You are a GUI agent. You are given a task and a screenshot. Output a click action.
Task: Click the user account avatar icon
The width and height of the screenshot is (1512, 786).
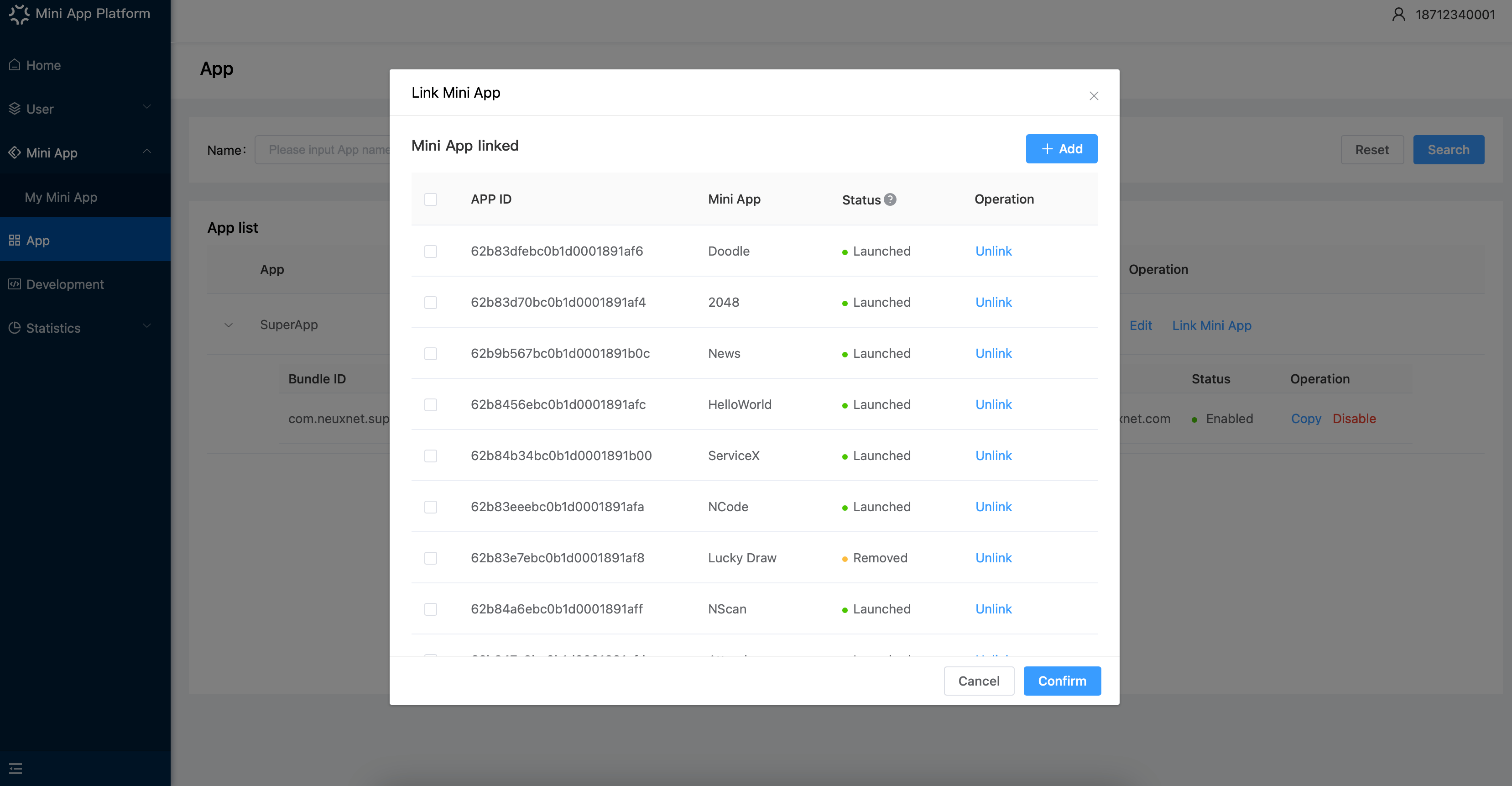[x=1399, y=14]
